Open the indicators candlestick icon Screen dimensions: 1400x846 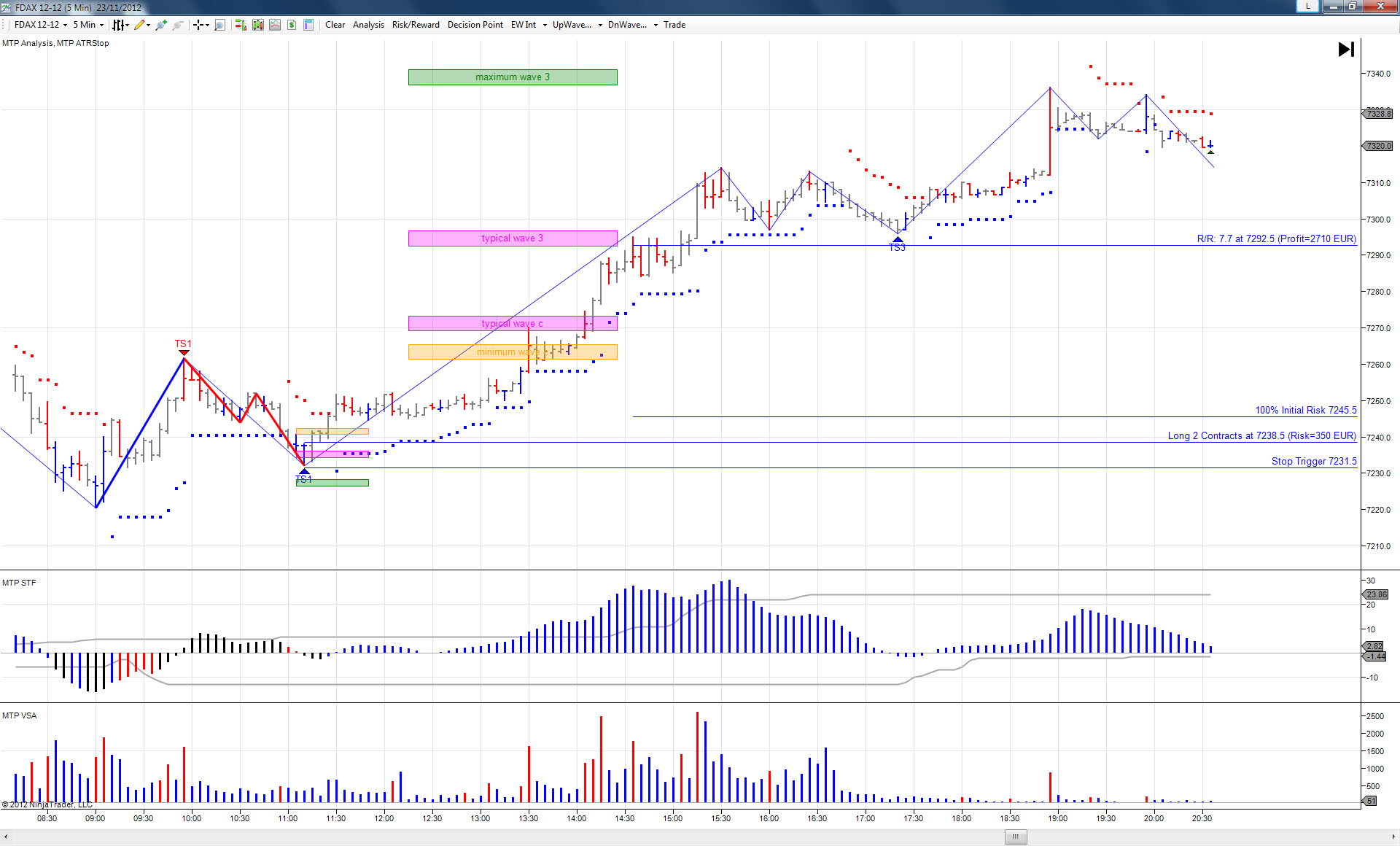(258, 25)
